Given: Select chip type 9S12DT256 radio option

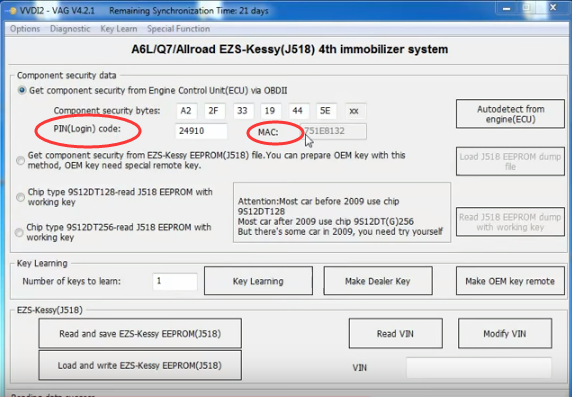Looking at the screenshot, I should 19,232.
